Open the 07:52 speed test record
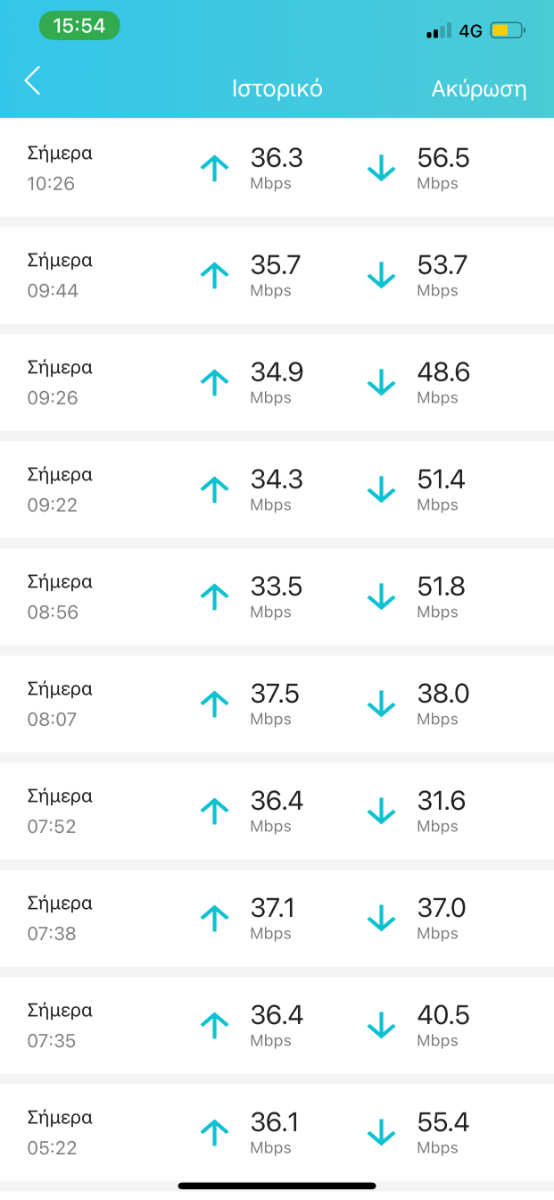Viewport: 554px width, 1200px height. [277, 811]
